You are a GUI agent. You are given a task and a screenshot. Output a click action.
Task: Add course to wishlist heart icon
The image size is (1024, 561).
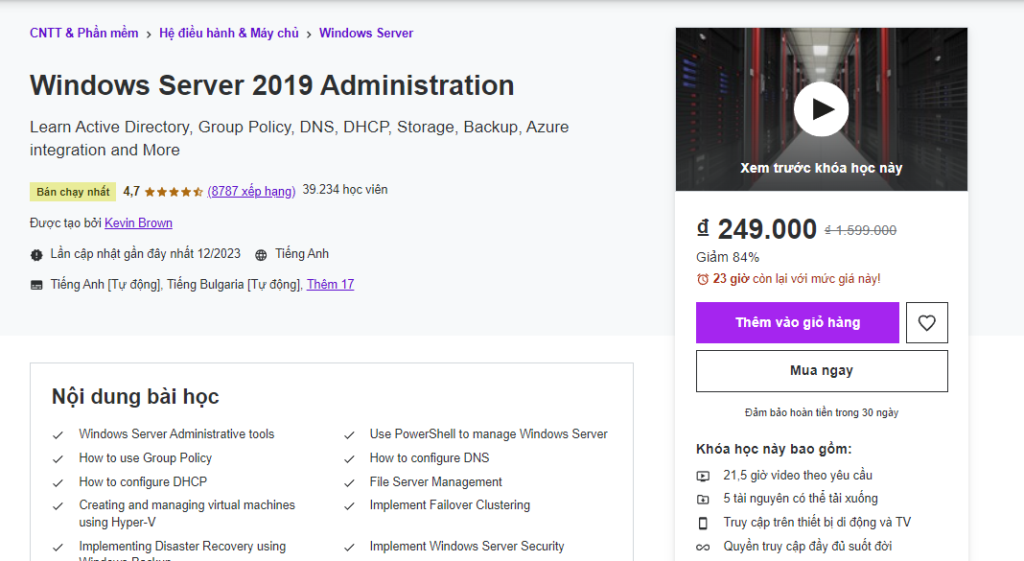coord(926,323)
